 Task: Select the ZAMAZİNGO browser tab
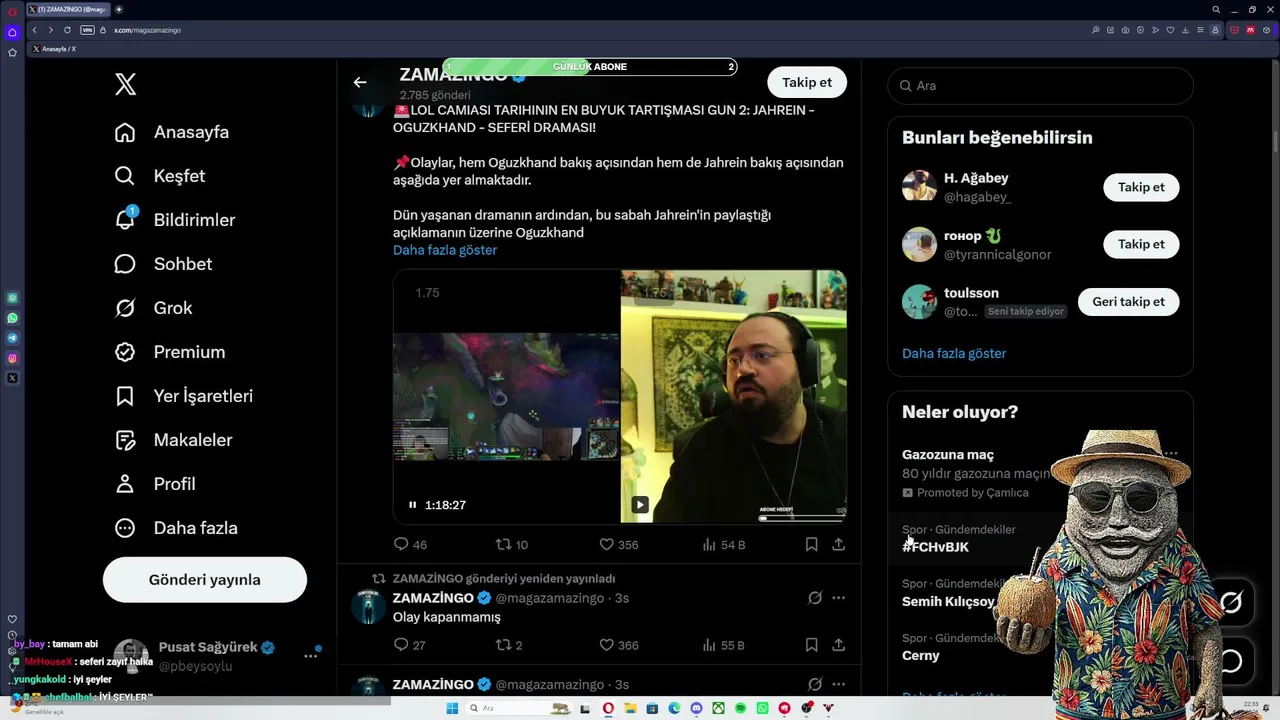pos(69,9)
